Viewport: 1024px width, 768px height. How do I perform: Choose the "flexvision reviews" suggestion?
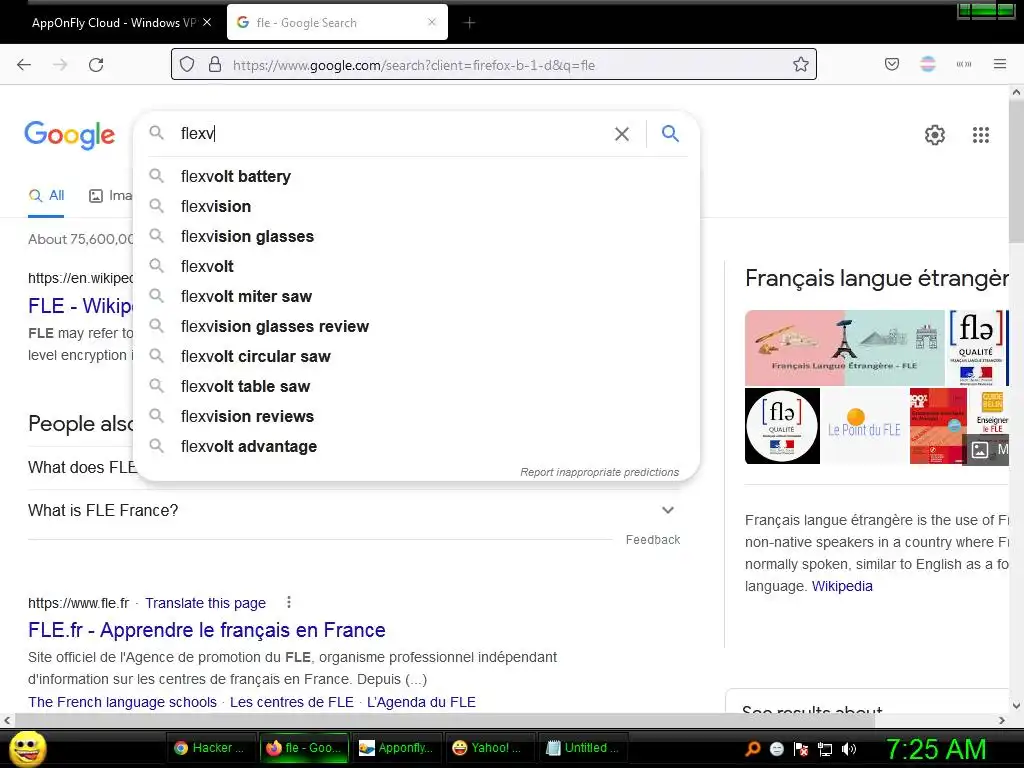(x=416, y=417)
